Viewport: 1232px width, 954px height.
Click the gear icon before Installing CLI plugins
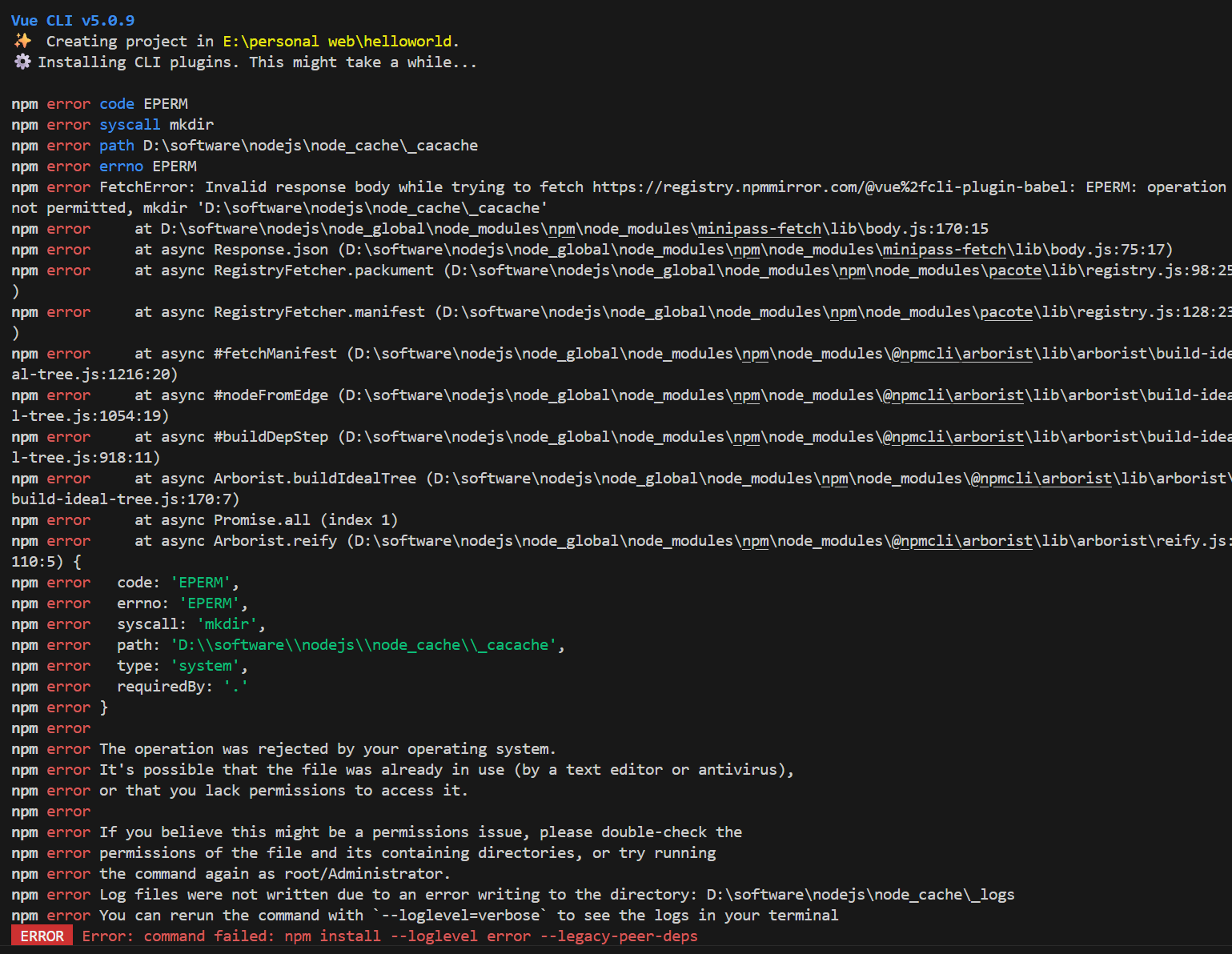(22, 62)
